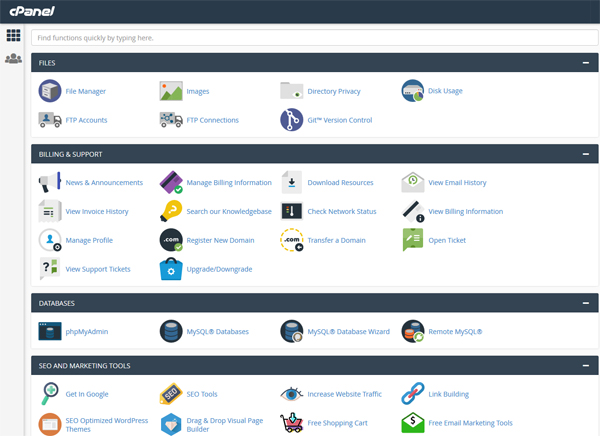Click the Directory Privacy link
The width and height of the screenshot is (600, 436).
(x=334, y=91)
